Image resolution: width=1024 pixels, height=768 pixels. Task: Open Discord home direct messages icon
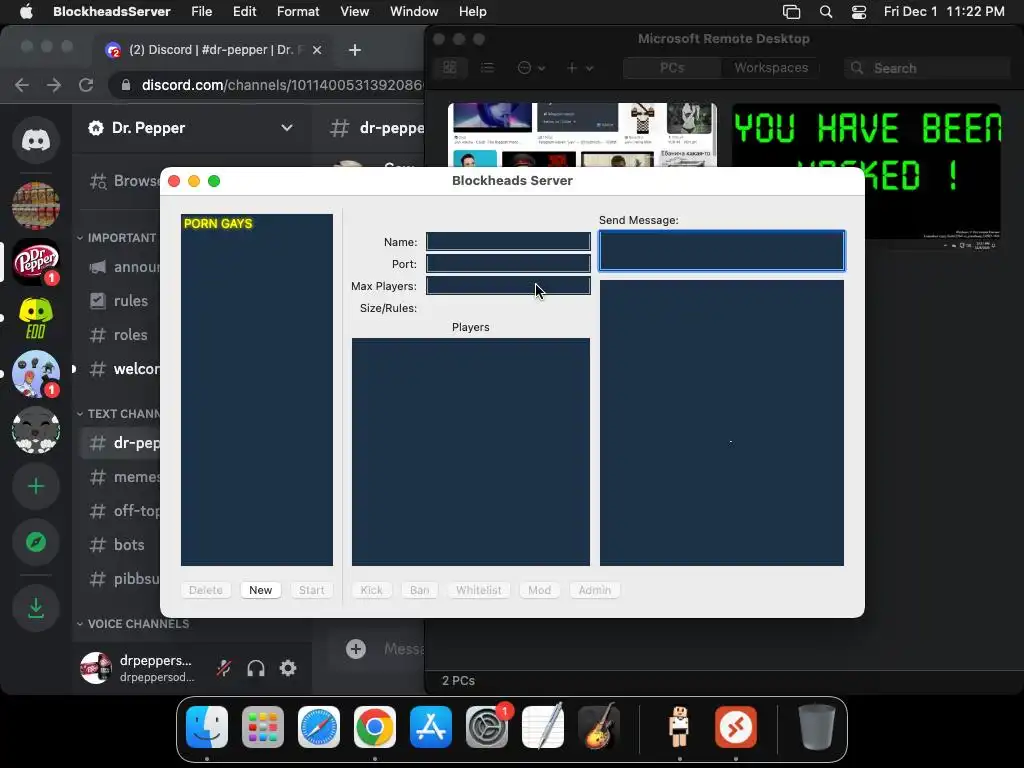click(36, 140)
